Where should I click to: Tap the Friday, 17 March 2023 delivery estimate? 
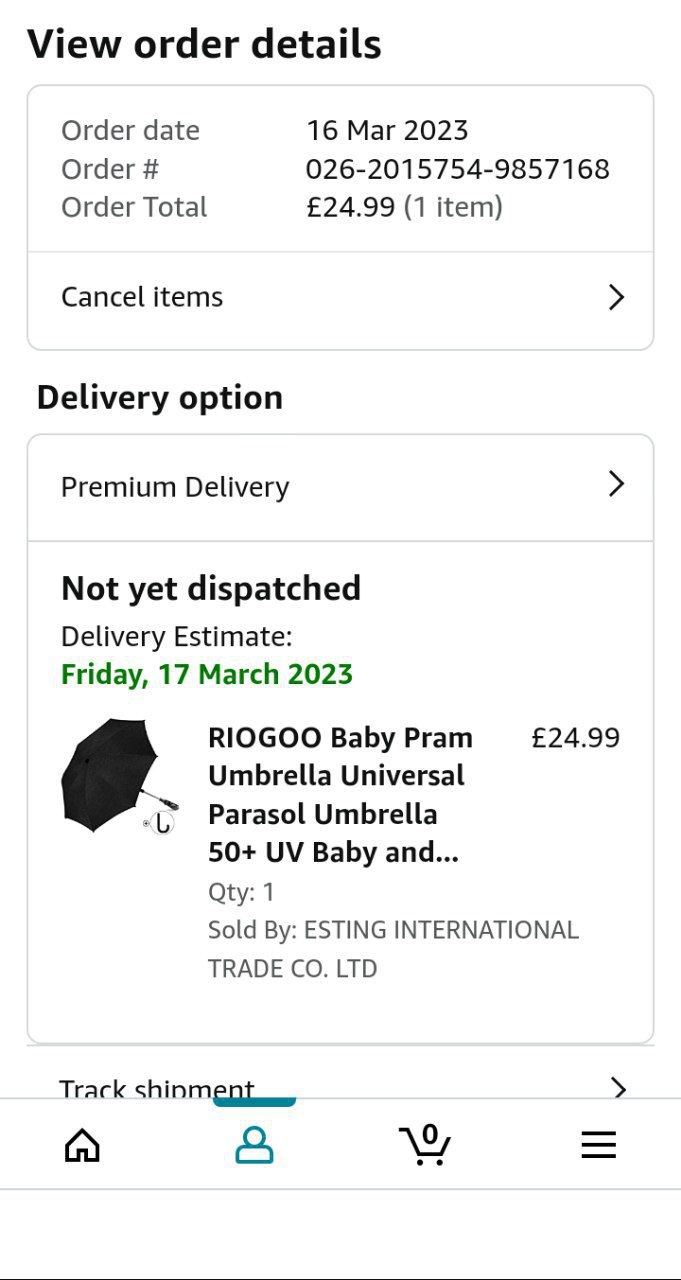(207, 674)
